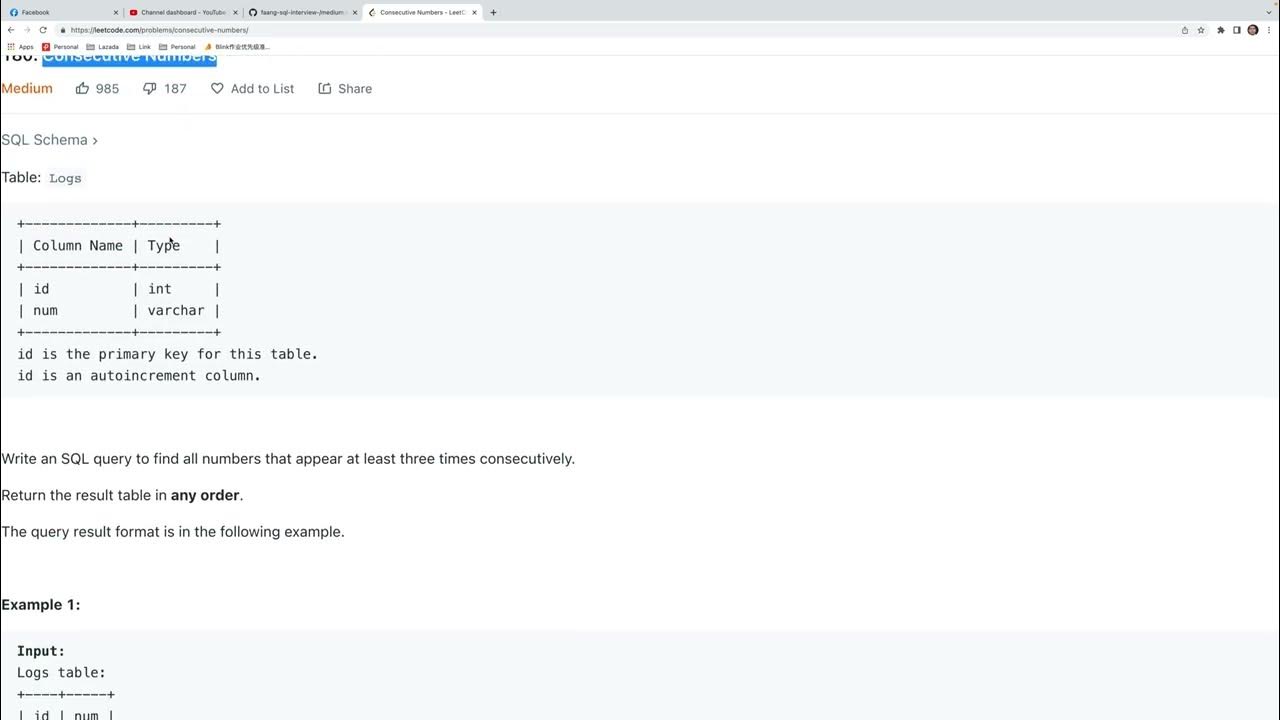Click the 'Example 1:' heading
The image size is (1280, 720).
(x=41, y=605)
